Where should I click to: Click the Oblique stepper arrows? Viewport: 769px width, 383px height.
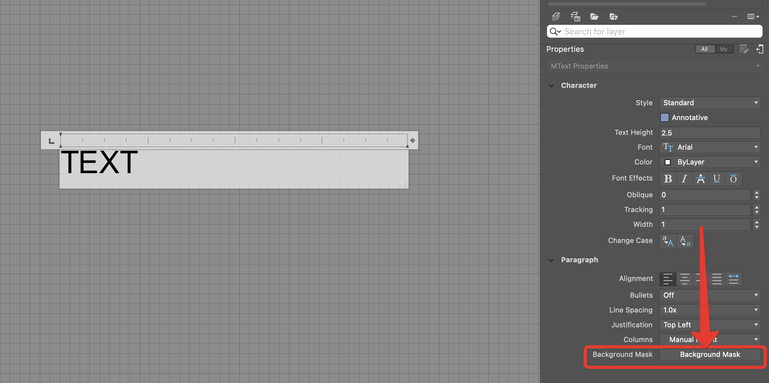pos(756,195)
